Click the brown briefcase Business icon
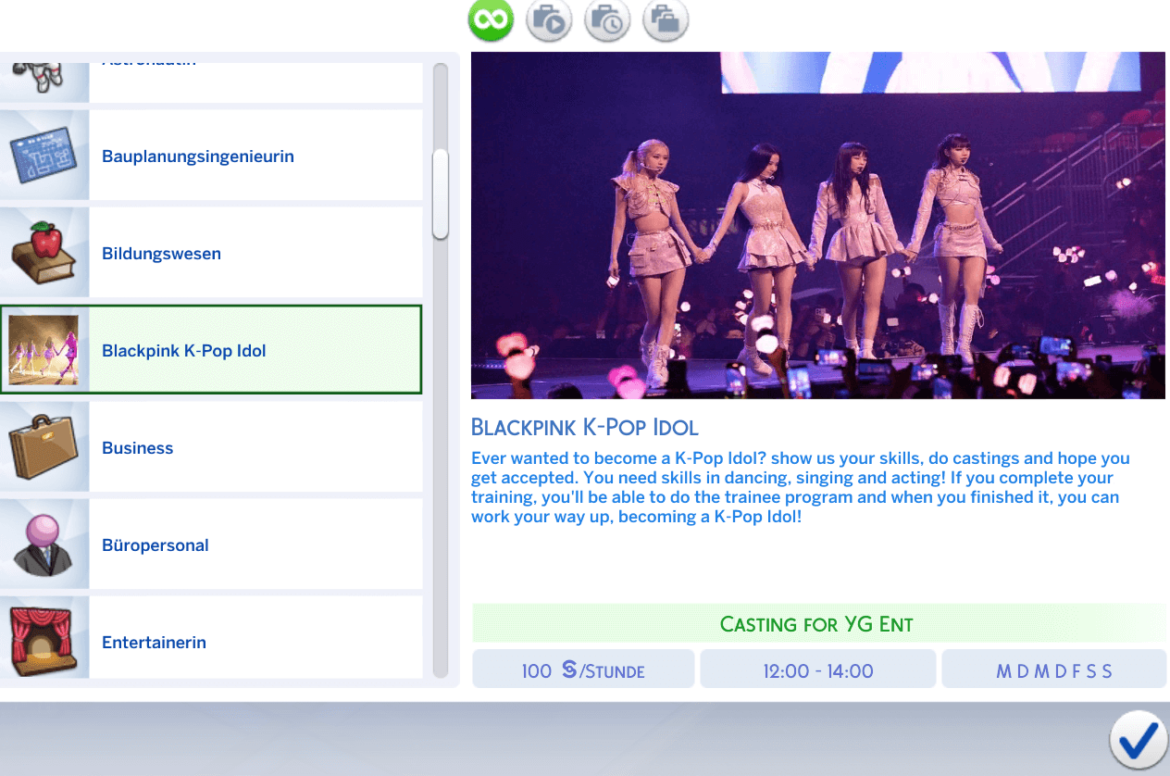Screen dimensions: 1170x776 pyautogui.click(x=43, y=448)
